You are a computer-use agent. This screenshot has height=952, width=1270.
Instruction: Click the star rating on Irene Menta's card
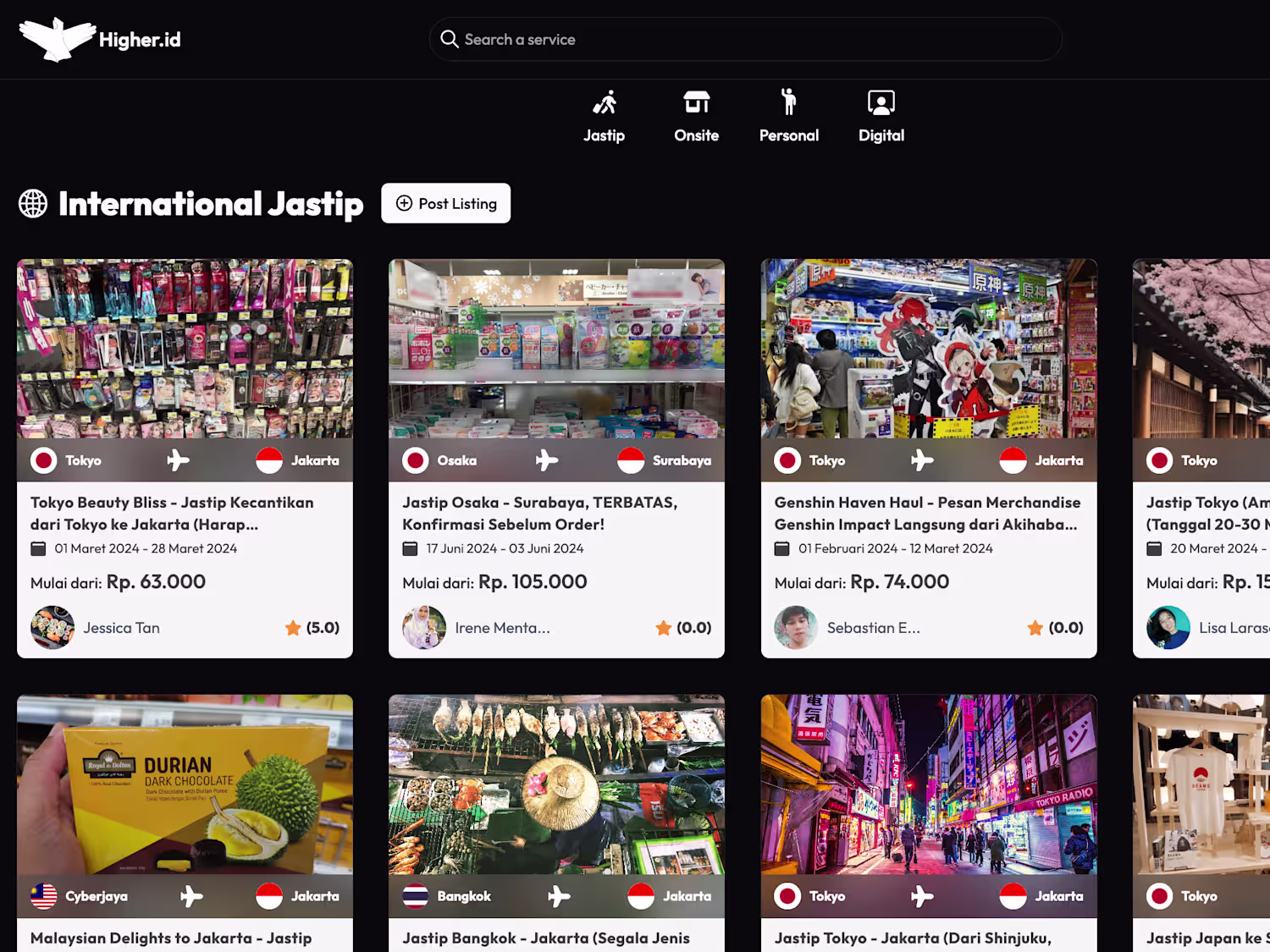pos(683,628)
